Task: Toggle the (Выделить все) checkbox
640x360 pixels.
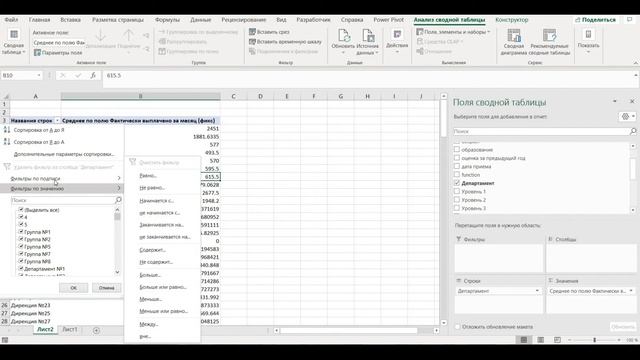Action: tap(21, 210)
